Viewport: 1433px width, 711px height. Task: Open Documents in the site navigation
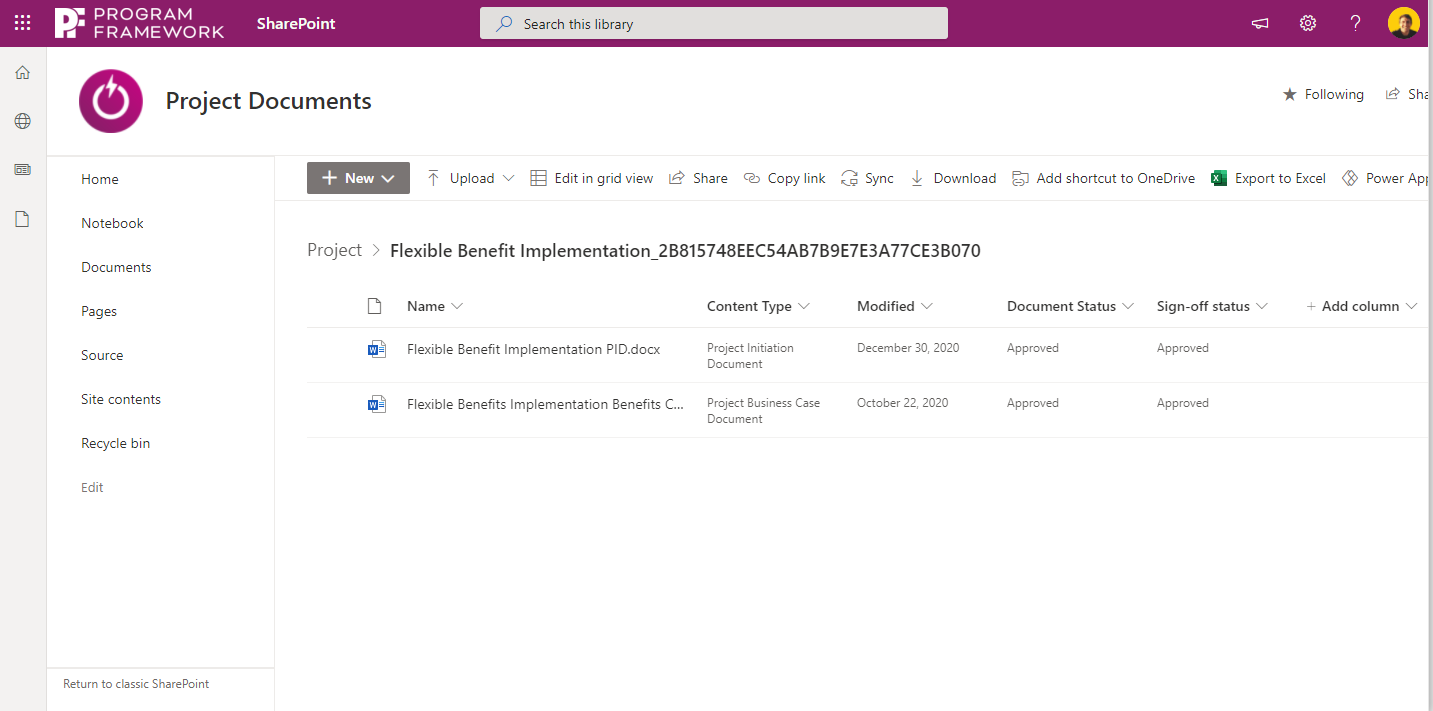pos(116,267)
